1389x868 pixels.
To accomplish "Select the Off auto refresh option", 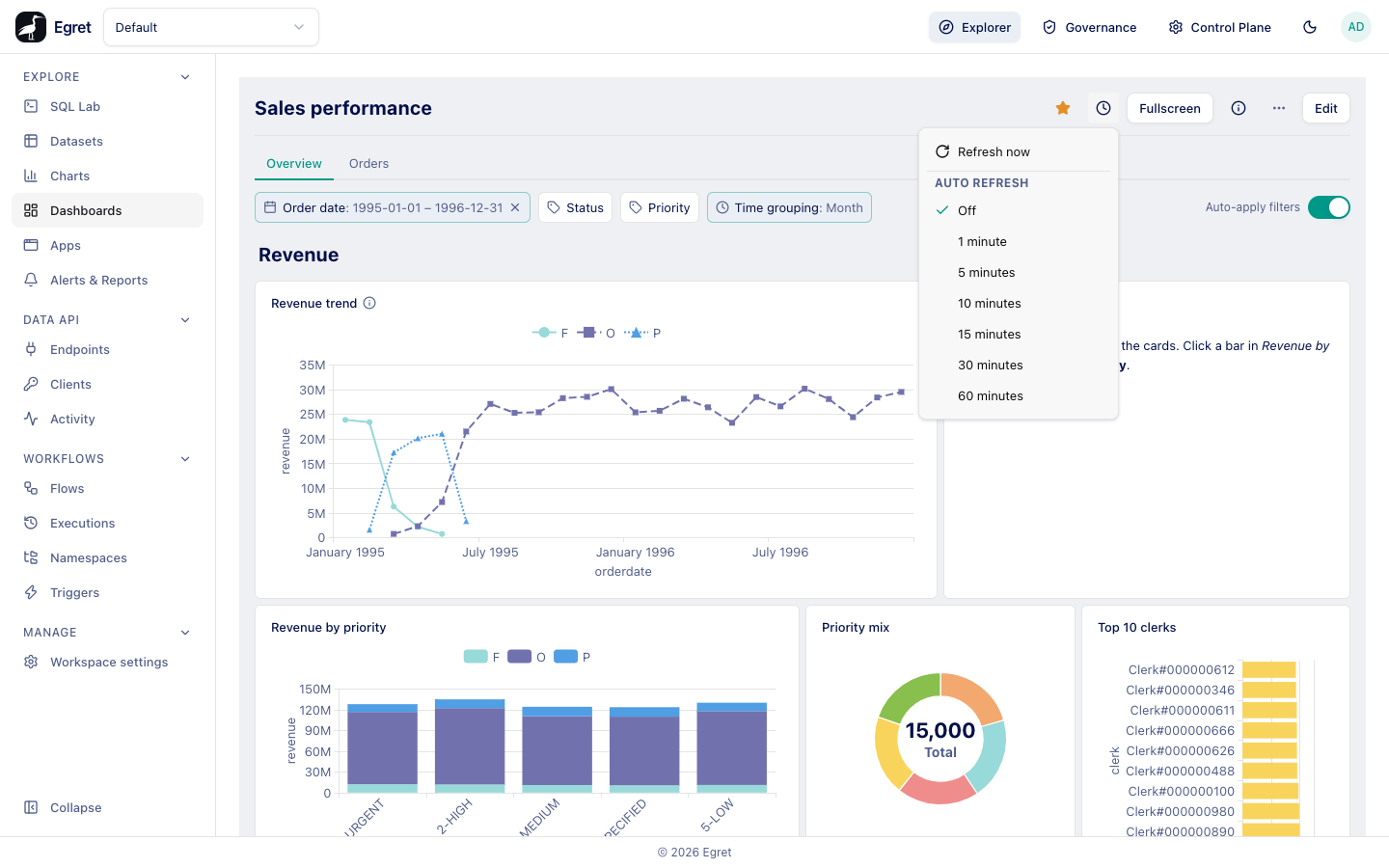I will (x=1019, y=210).
